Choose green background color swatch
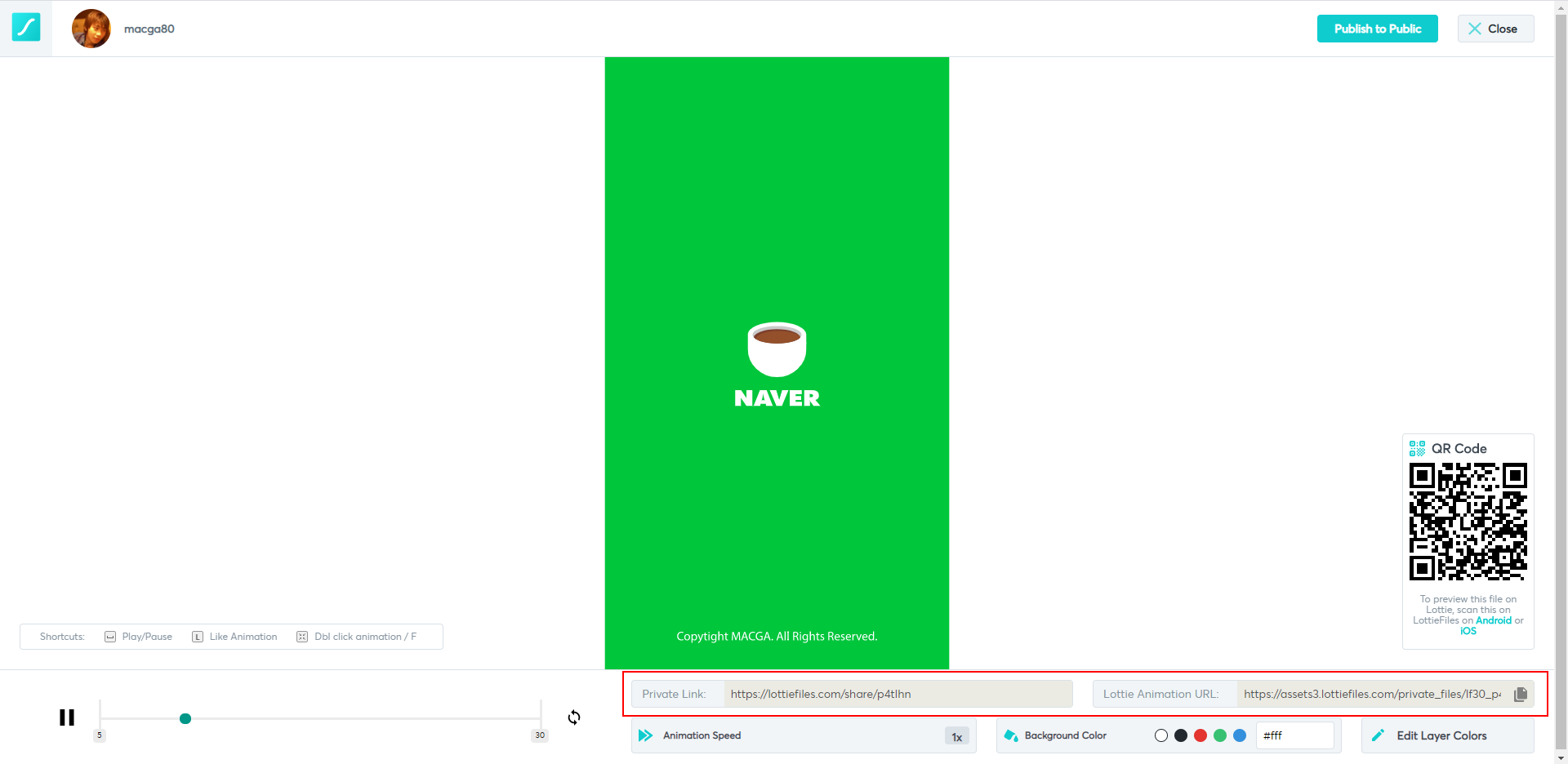1568x764 pixels. (1220, 735)
